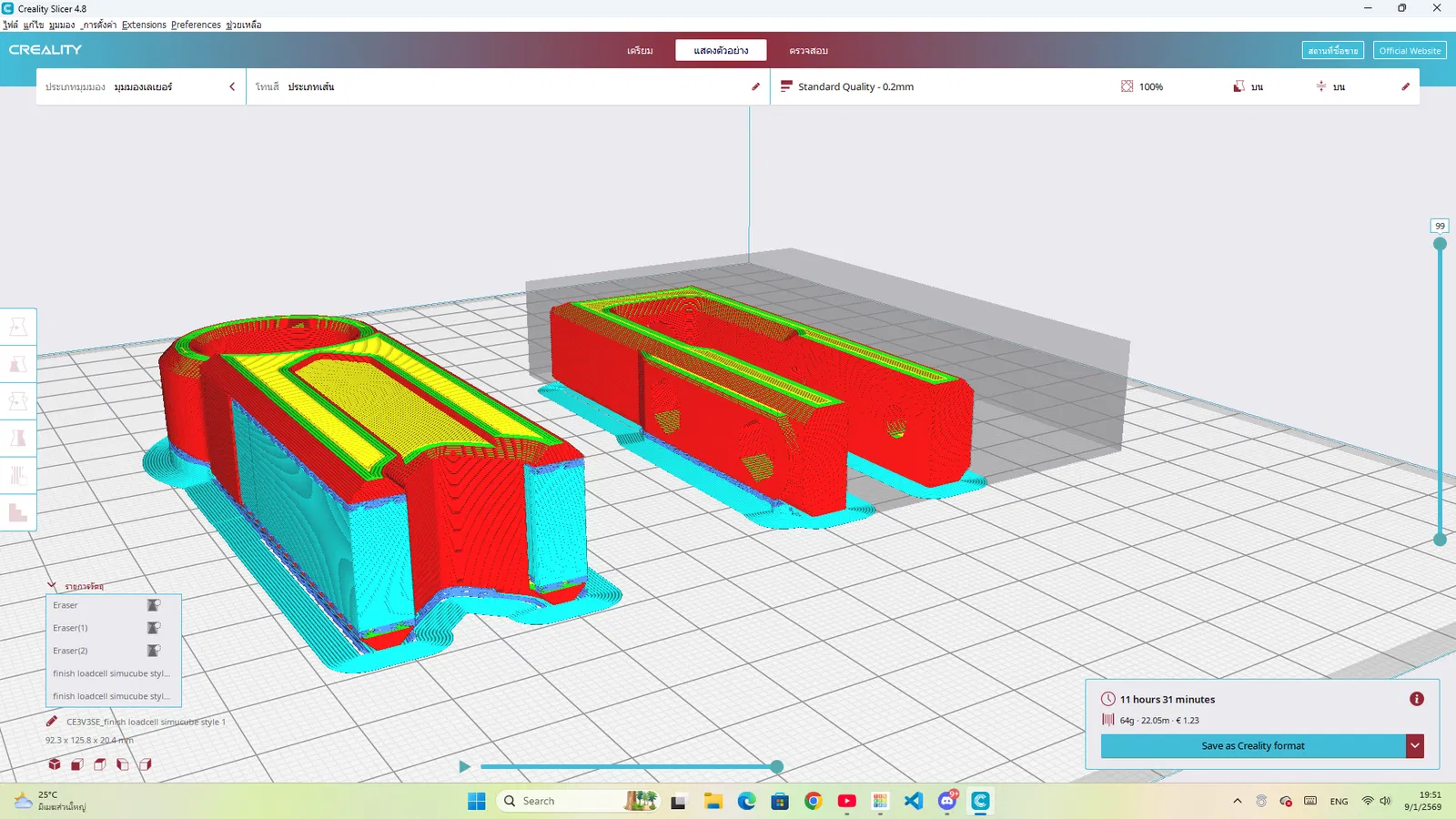Click the top handle of layer slider
1456x819 pixels.
point(1440,244)
